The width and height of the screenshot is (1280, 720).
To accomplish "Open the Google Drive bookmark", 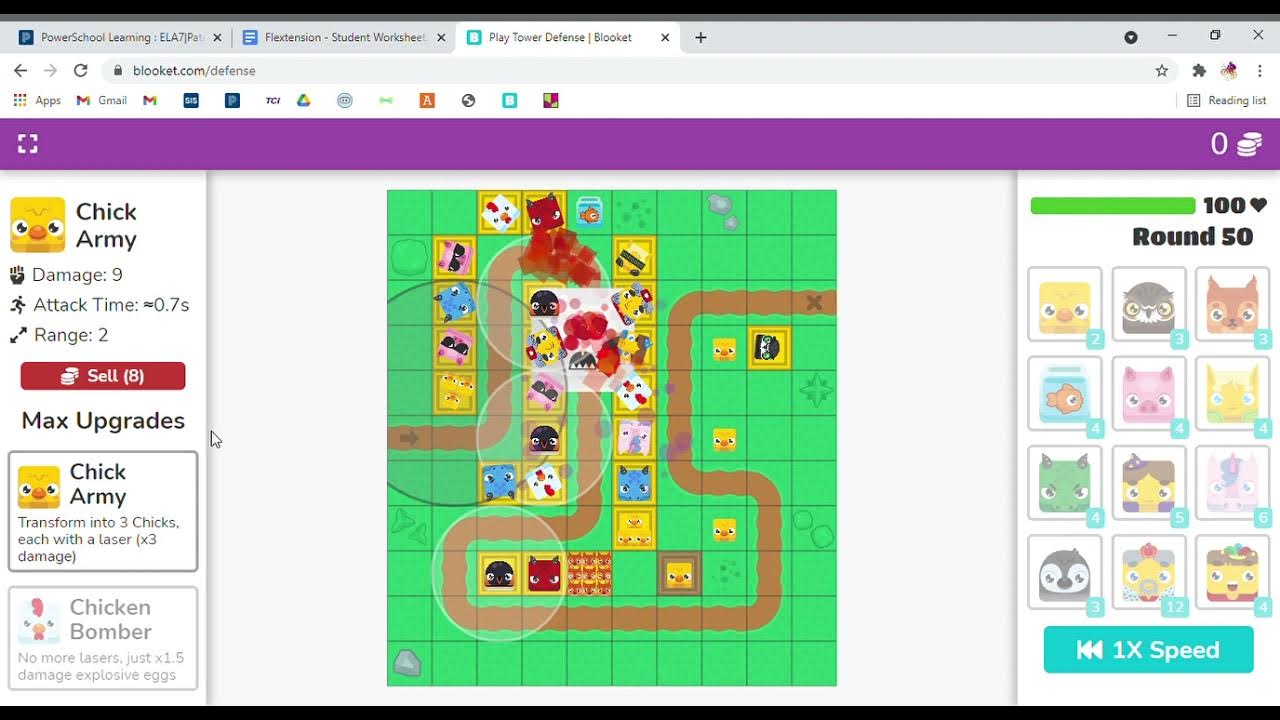I will (x=303, y=100).
